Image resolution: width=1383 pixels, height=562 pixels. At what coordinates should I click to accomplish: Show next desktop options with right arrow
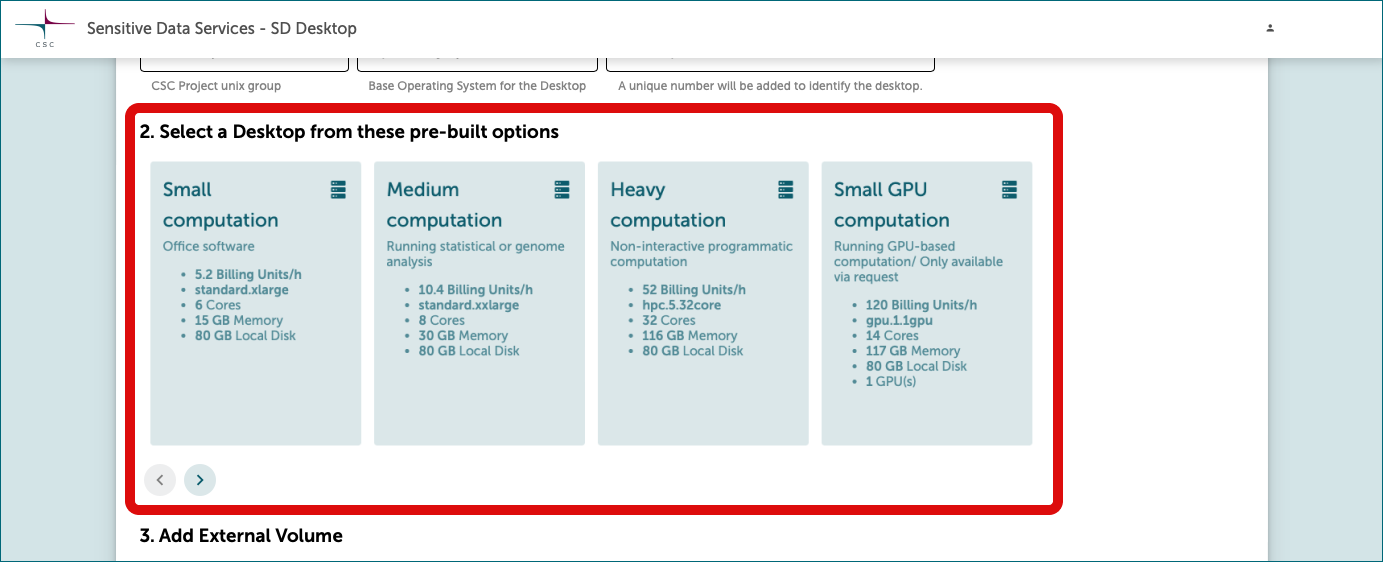(200, 480)
